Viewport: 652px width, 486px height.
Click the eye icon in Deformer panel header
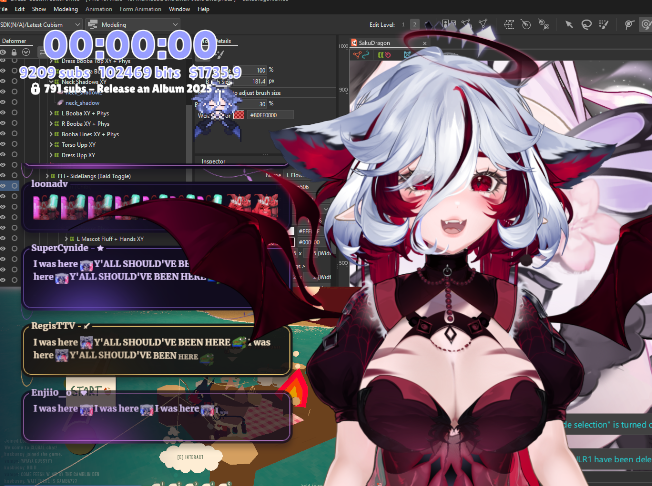3,52
